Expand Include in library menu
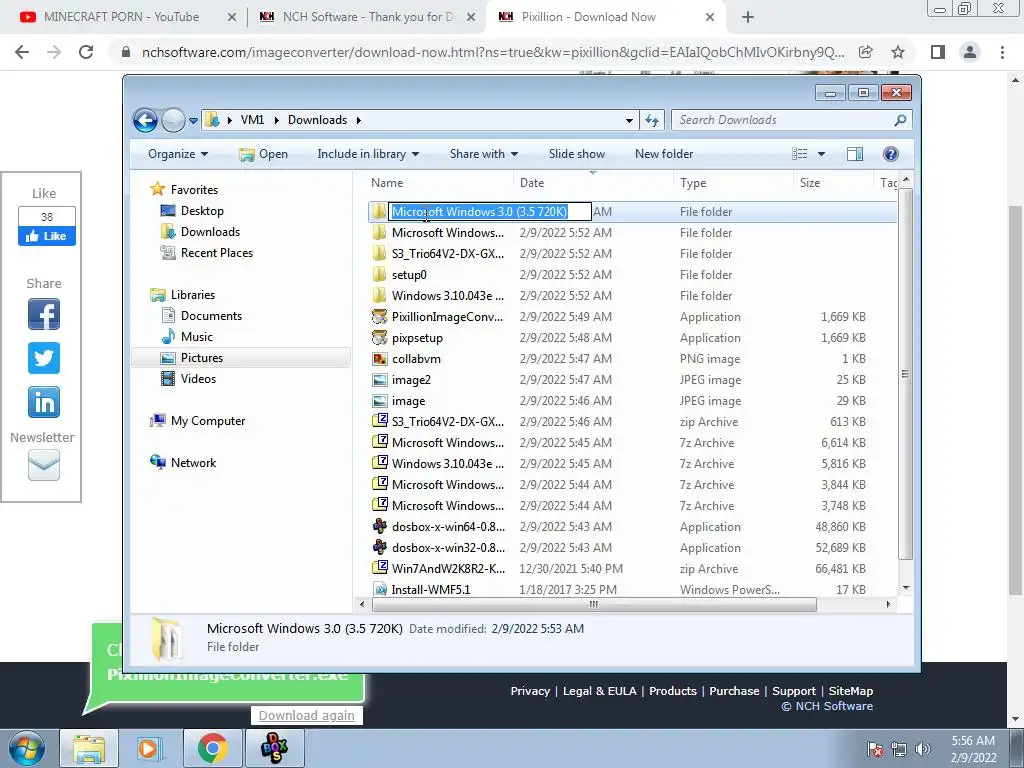Screen dimensions: 1024x768 point(368,154)
